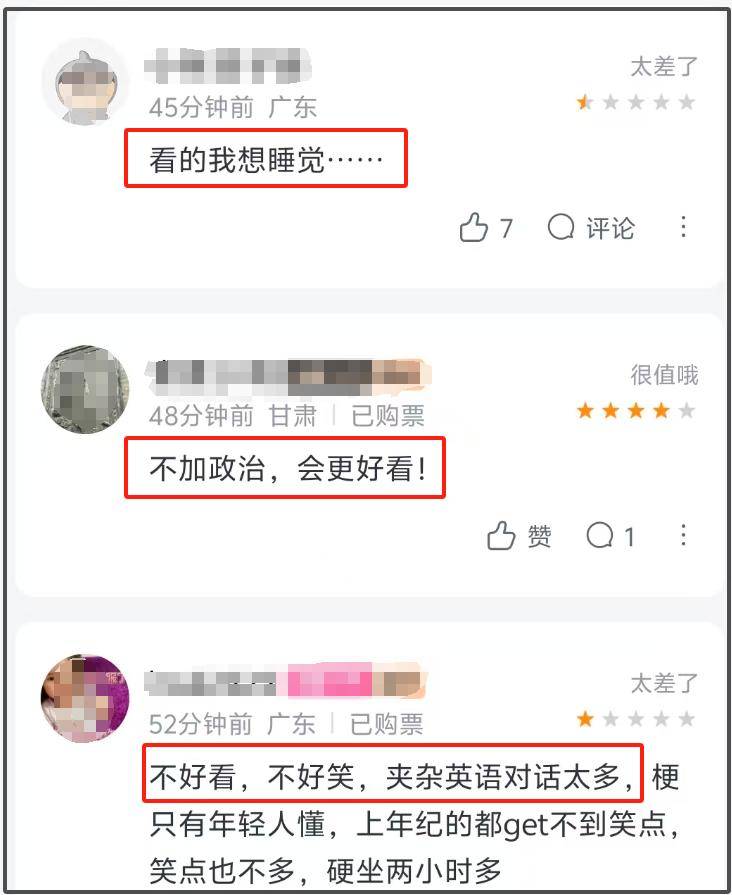Select the 看的我想睡觉 review text
Viewport: 732px width, 895px height.
pyautogui.click(x=266, y=159)
